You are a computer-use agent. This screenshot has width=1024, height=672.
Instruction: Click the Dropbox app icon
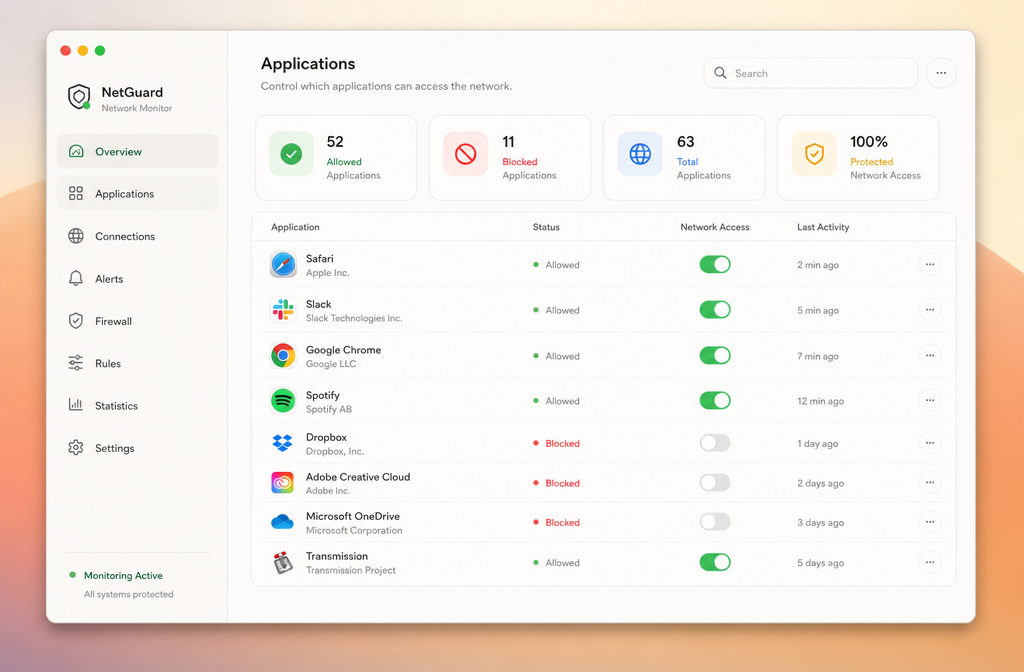(x=283, y=443)
